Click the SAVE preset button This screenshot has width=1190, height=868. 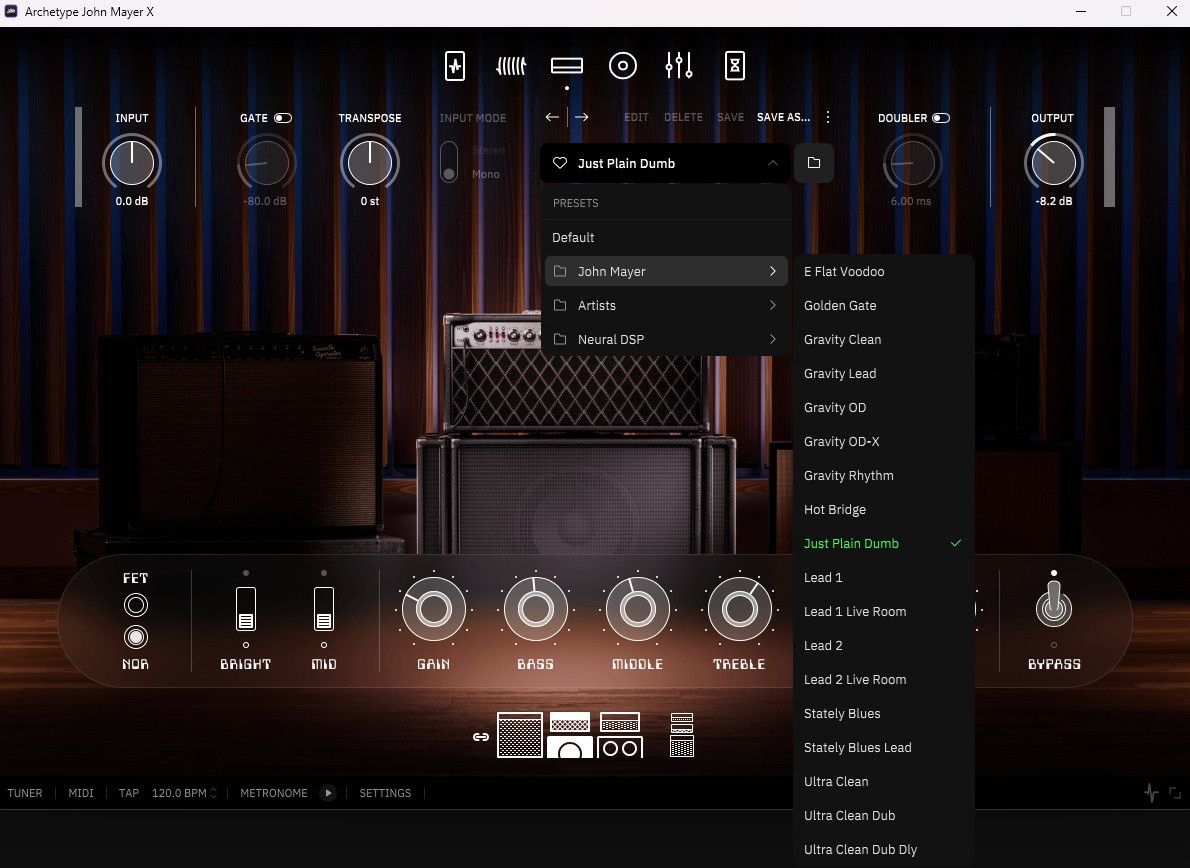pos(730,117)
